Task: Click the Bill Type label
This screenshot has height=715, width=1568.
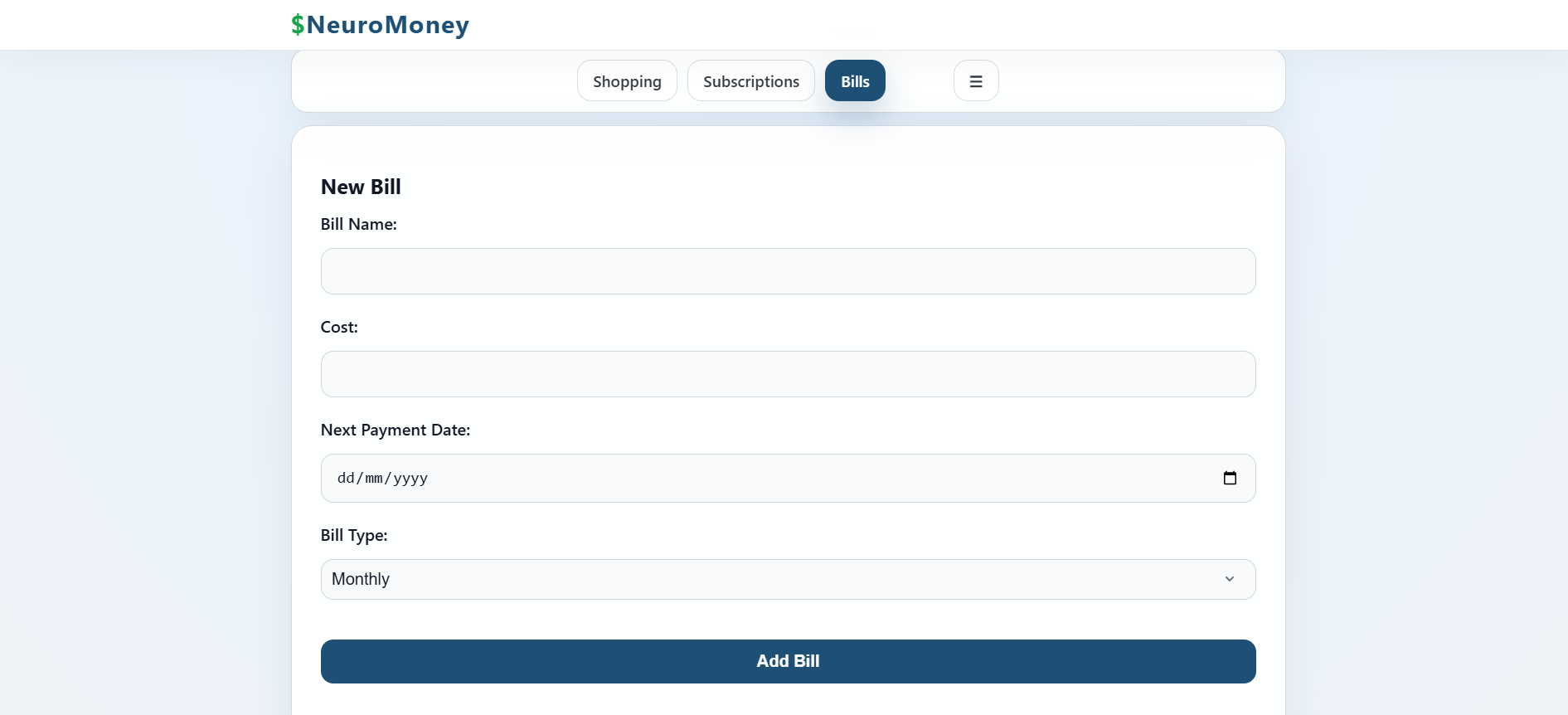Action: pyautogui.click(x=354, y=535)
